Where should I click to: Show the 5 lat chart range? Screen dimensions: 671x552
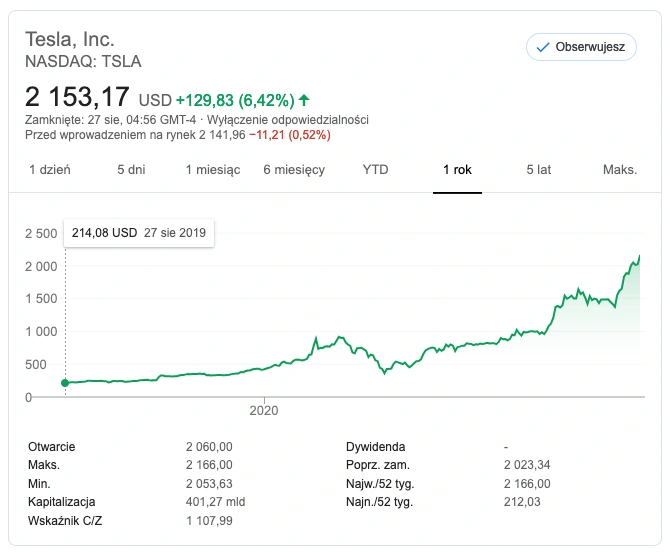click(x=538, y=170)
